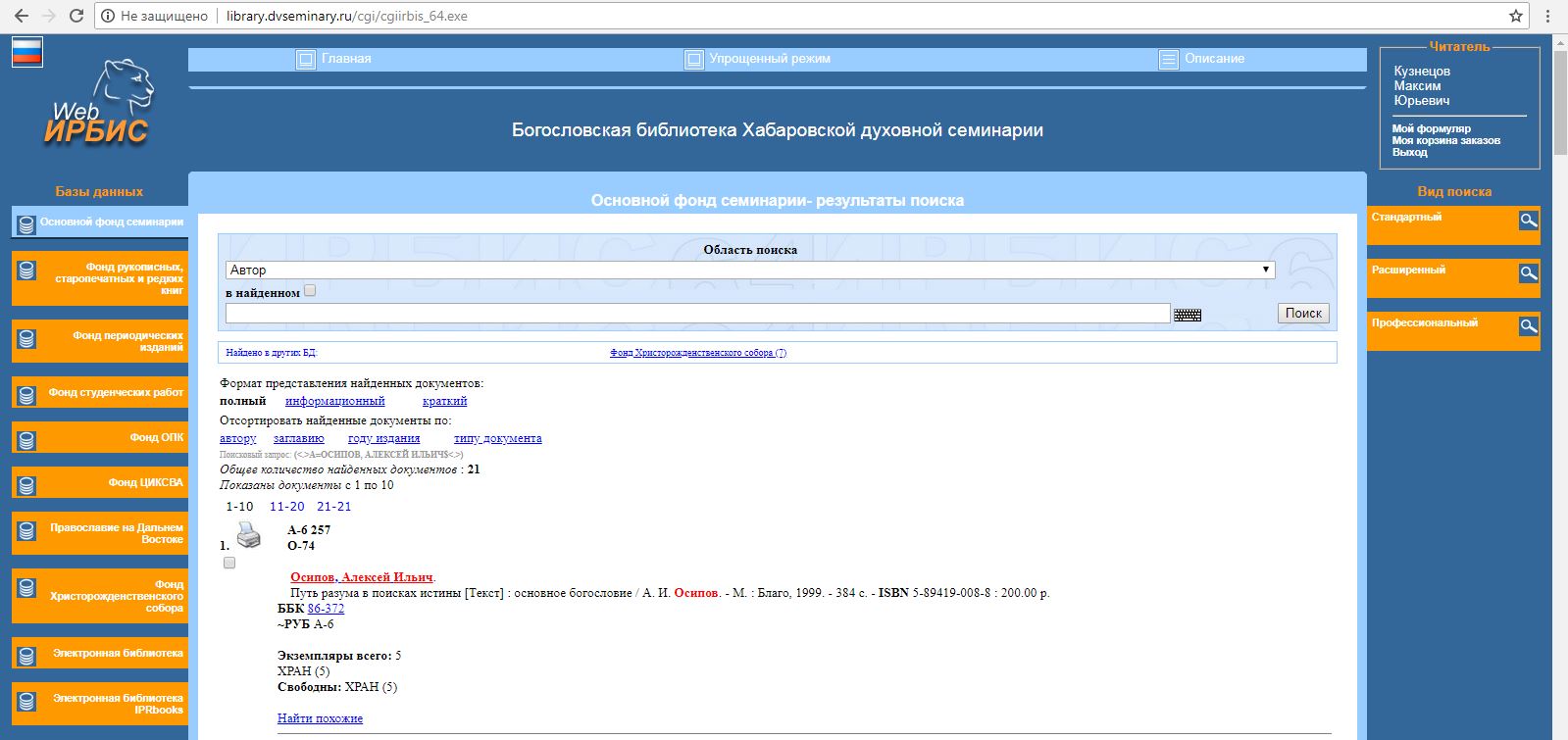The height and width of the screenshot is (740, 1568).
Task: Click magnifier icon for Профессиональный search
Action: [1528, 326]
